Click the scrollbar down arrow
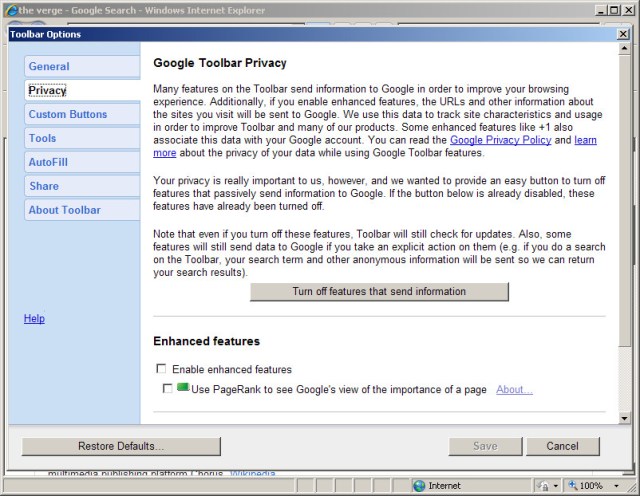This screenshot has width=640, height=496. pyautogui.click(x=624, y=418)
